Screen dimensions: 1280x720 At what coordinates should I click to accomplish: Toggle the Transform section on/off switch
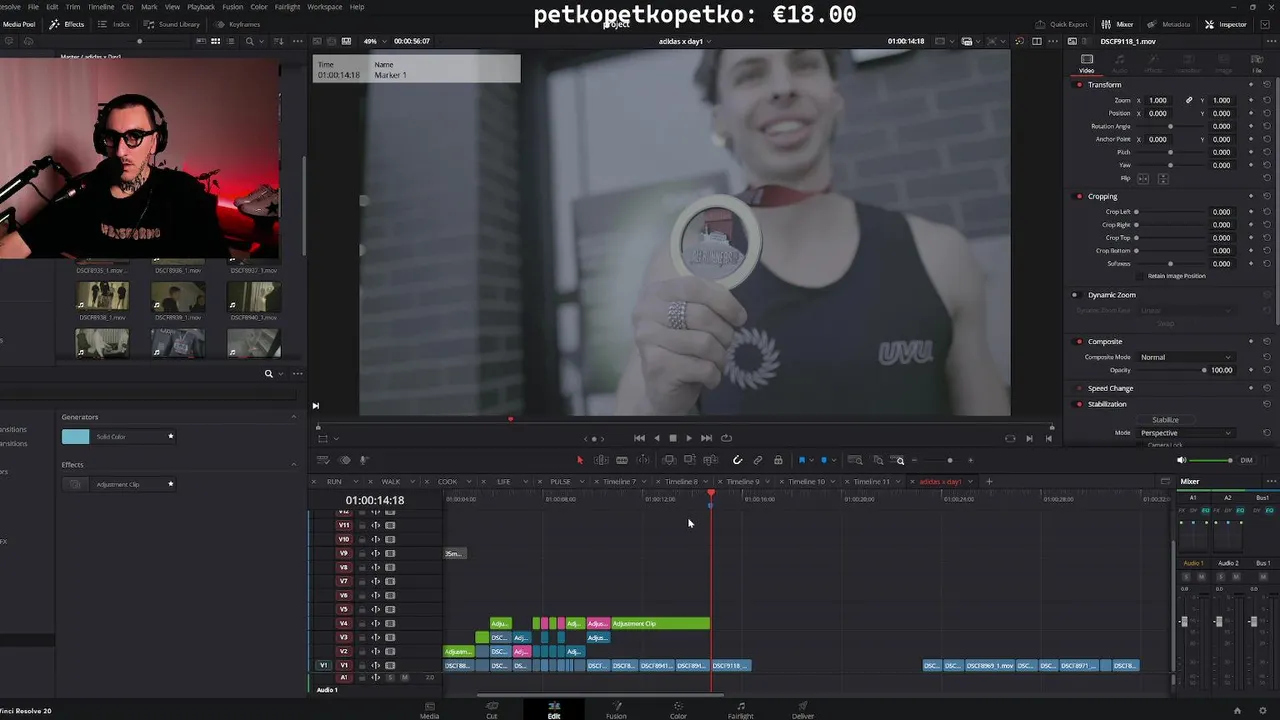pyautogui.click(x=1079, y=85)
